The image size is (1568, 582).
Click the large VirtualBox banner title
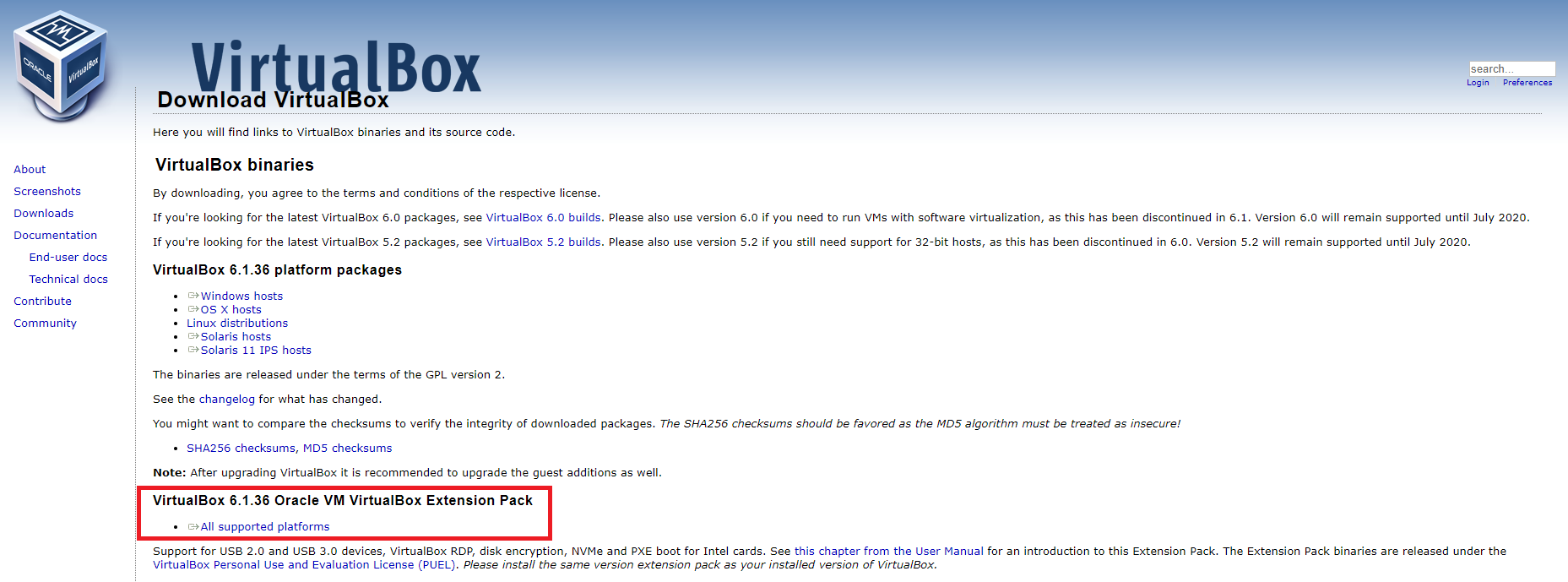point(336,66)
